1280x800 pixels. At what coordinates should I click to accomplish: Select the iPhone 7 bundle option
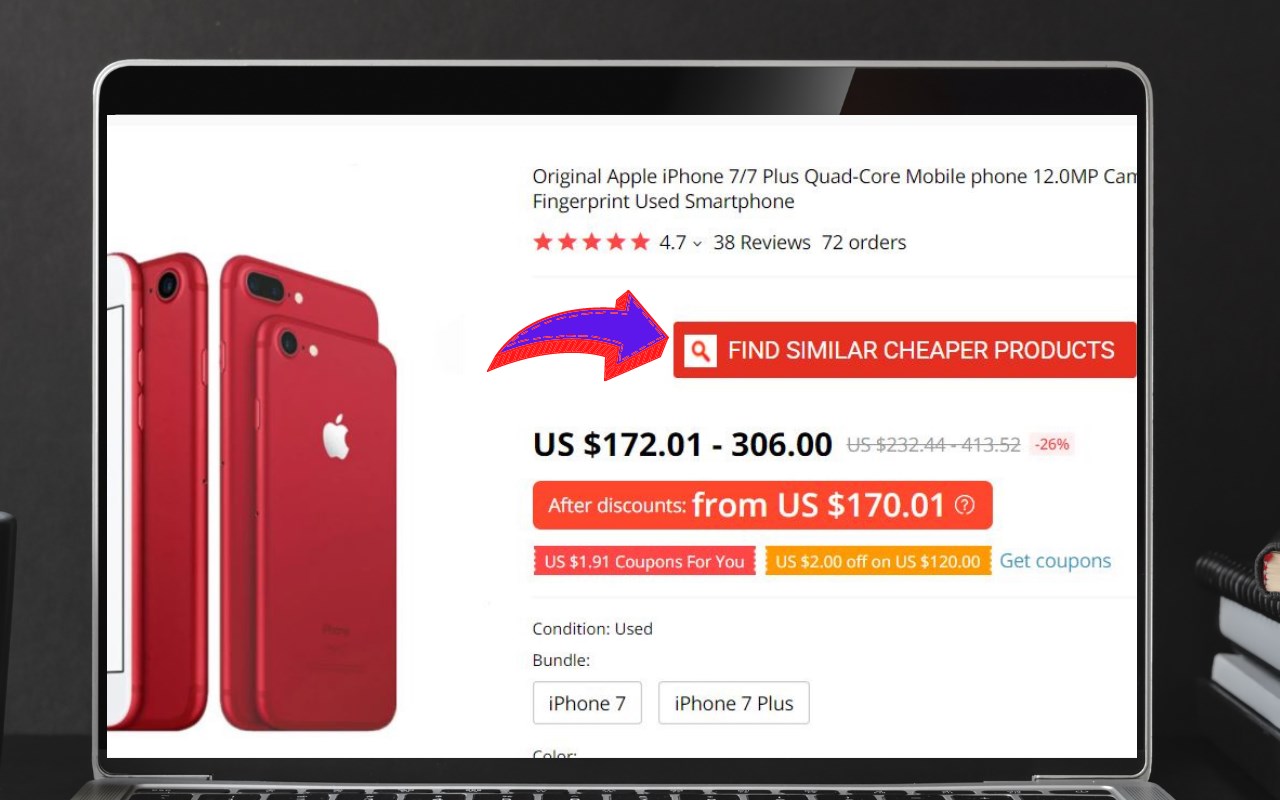(587, 703)
